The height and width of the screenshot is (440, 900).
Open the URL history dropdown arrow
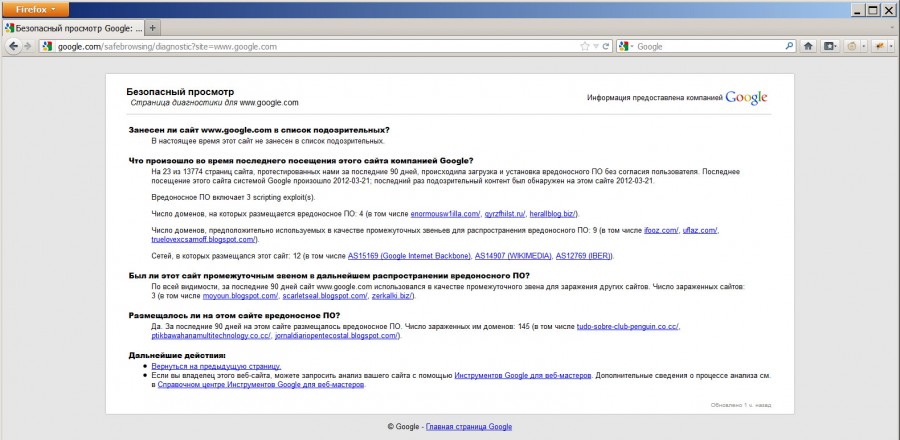[596, 46]
